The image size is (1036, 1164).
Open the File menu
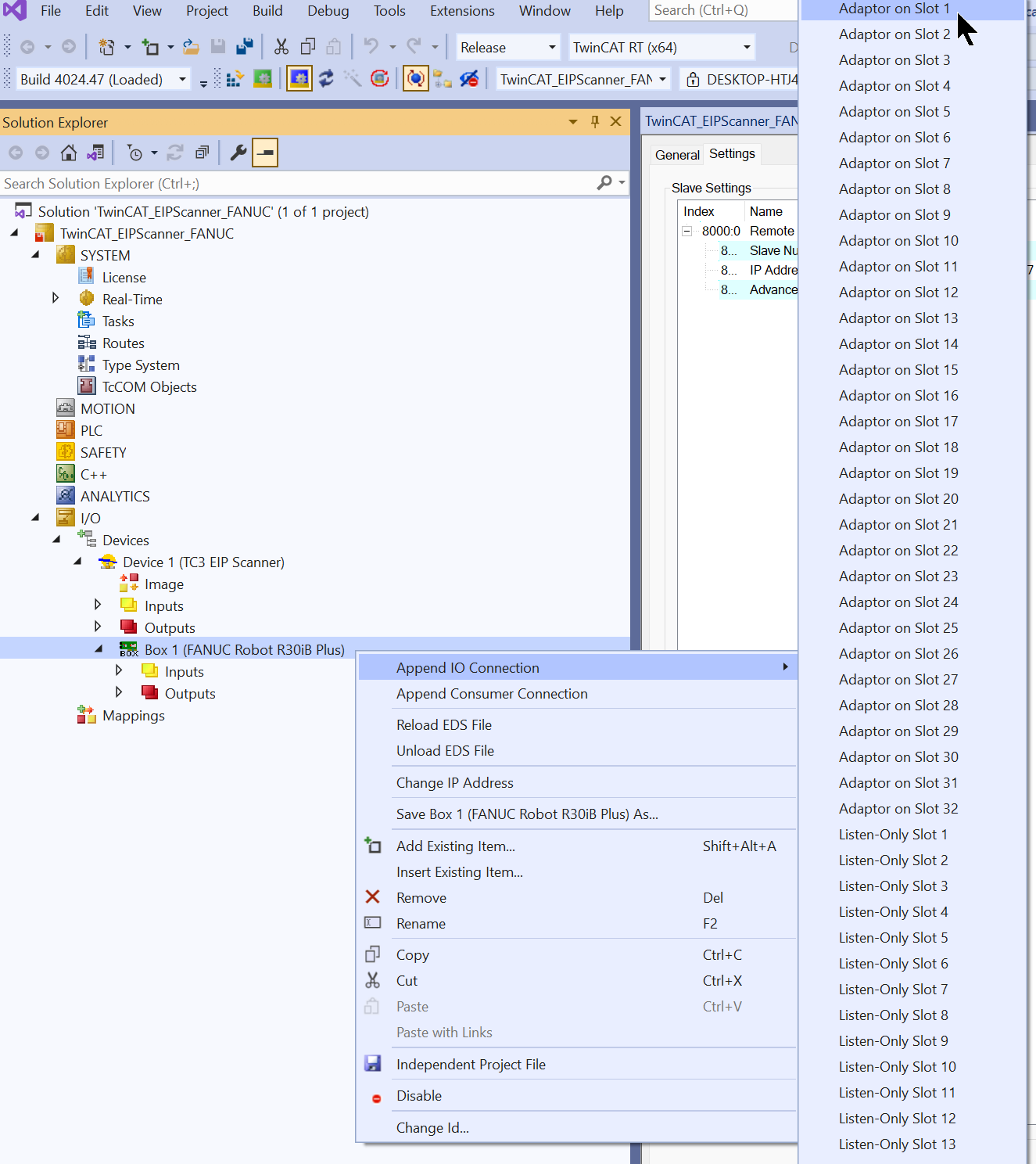coord(51,11)
